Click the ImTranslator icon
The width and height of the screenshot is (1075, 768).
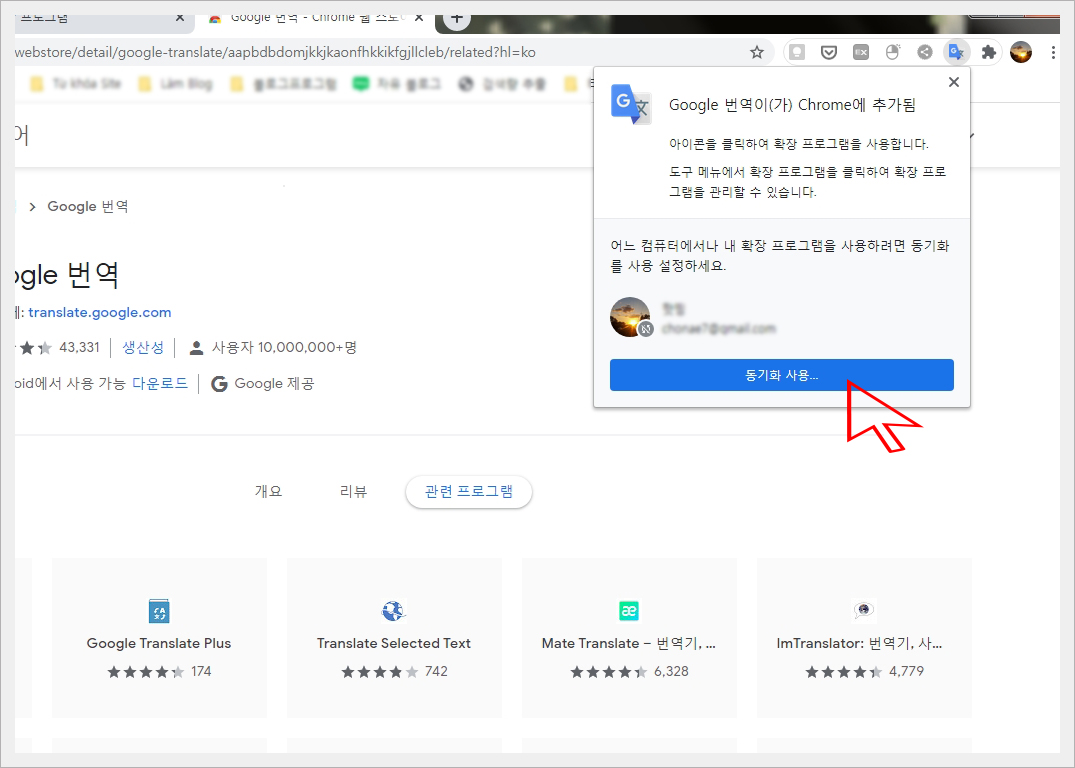click(864, 610)
